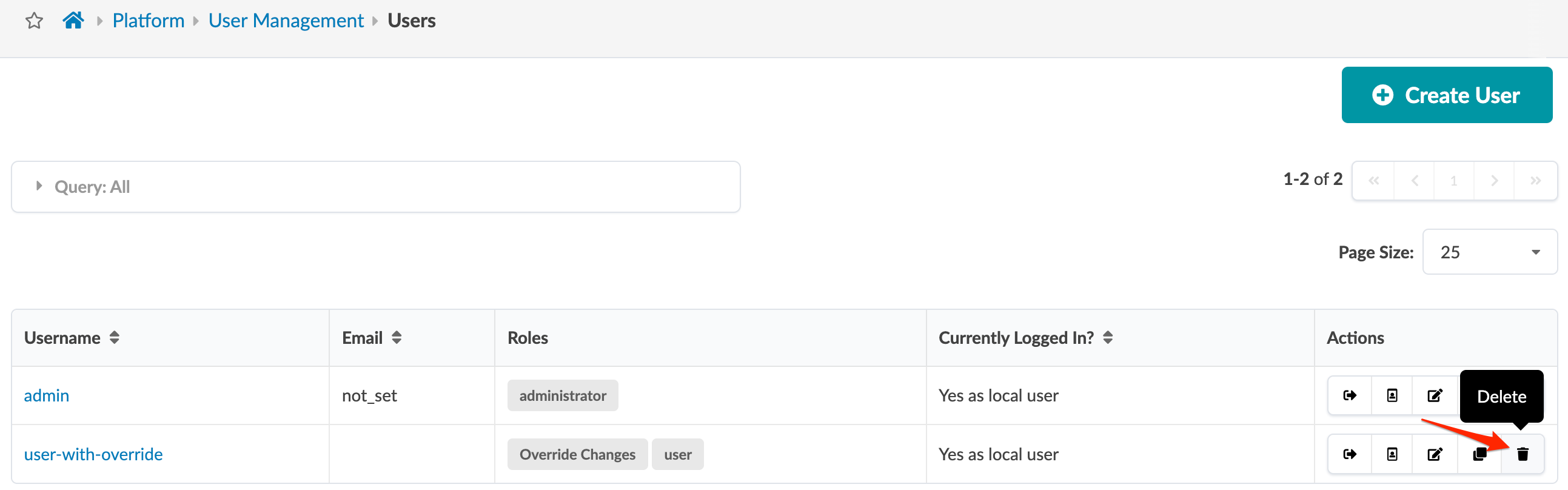
Task: Click the profile card icon in the admin row
Action: point(1392,395)
